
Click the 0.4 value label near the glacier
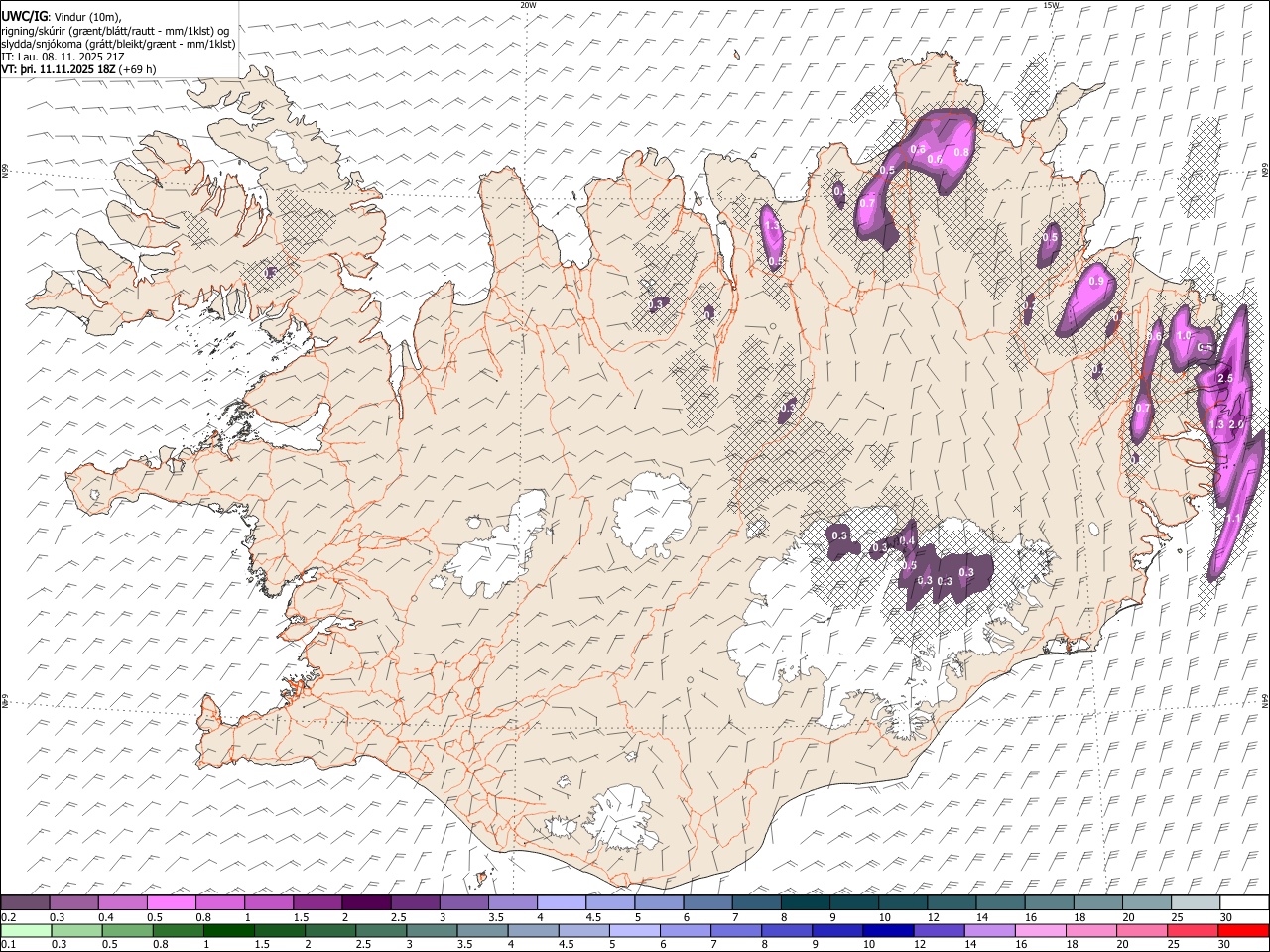[x=907, y=540]
